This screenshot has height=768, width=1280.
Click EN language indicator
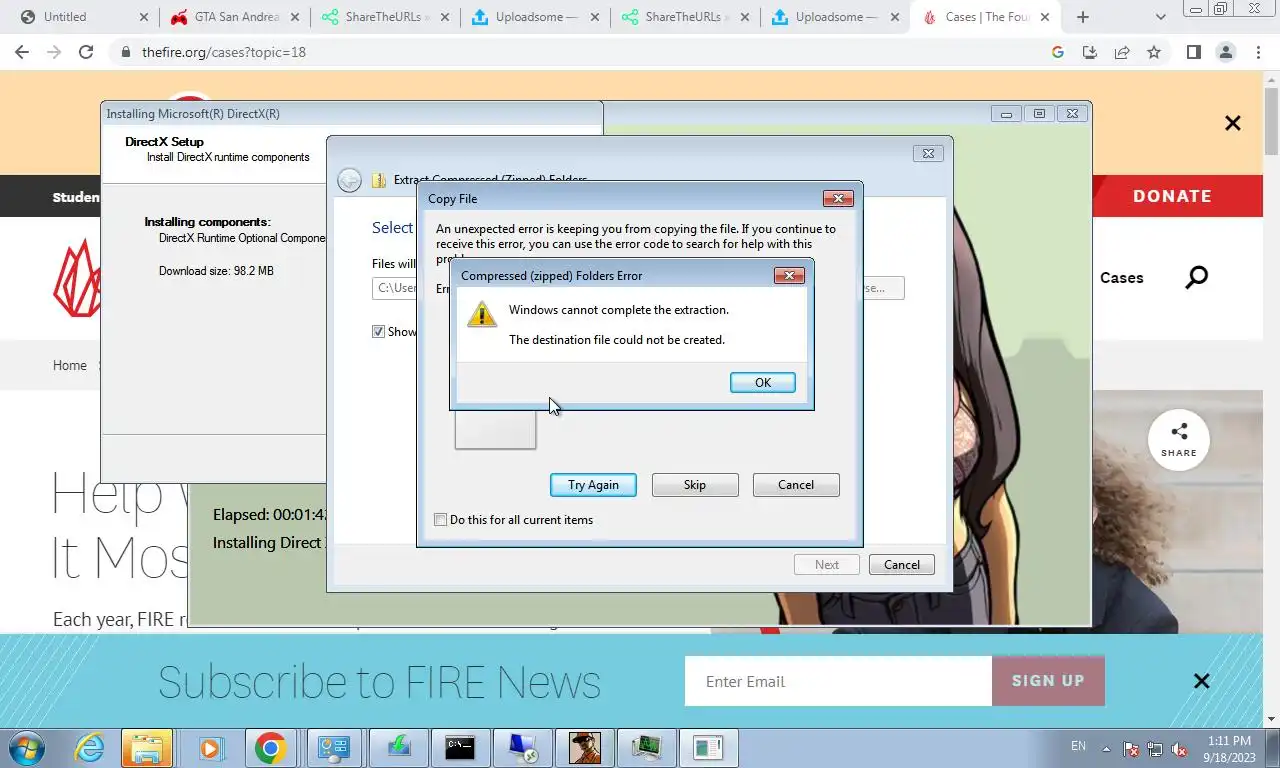(1078, 746)
